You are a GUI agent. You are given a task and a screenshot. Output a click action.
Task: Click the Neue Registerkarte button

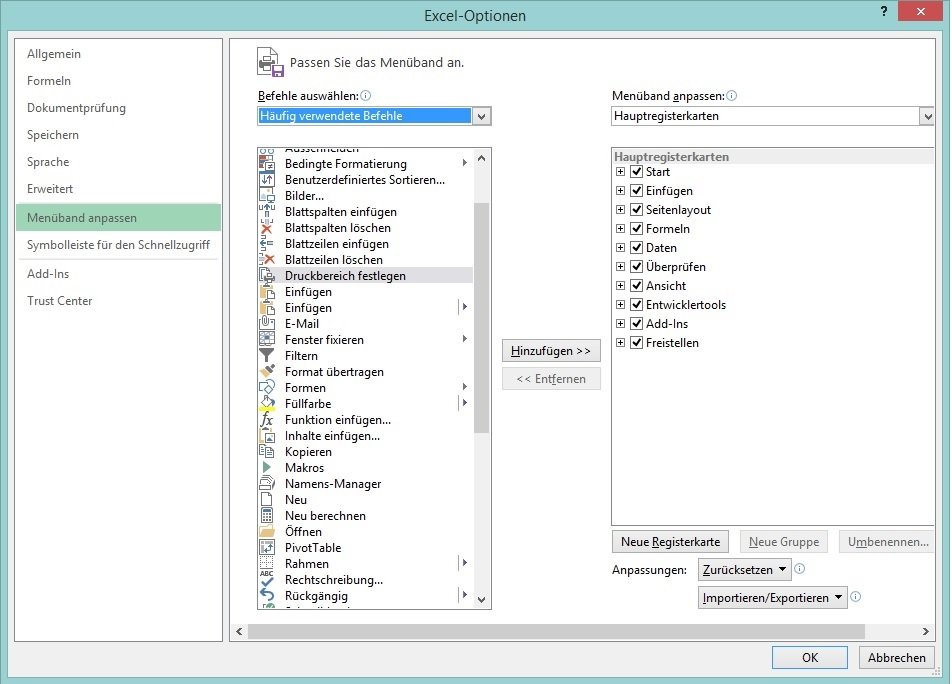[x=670, y=541]
